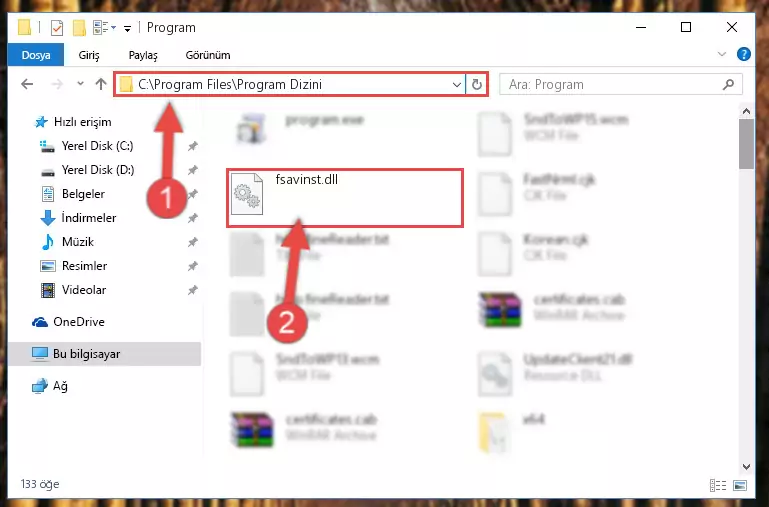Expand the ribbon with the chevron
769x507 pixels.
click(721, 54)
